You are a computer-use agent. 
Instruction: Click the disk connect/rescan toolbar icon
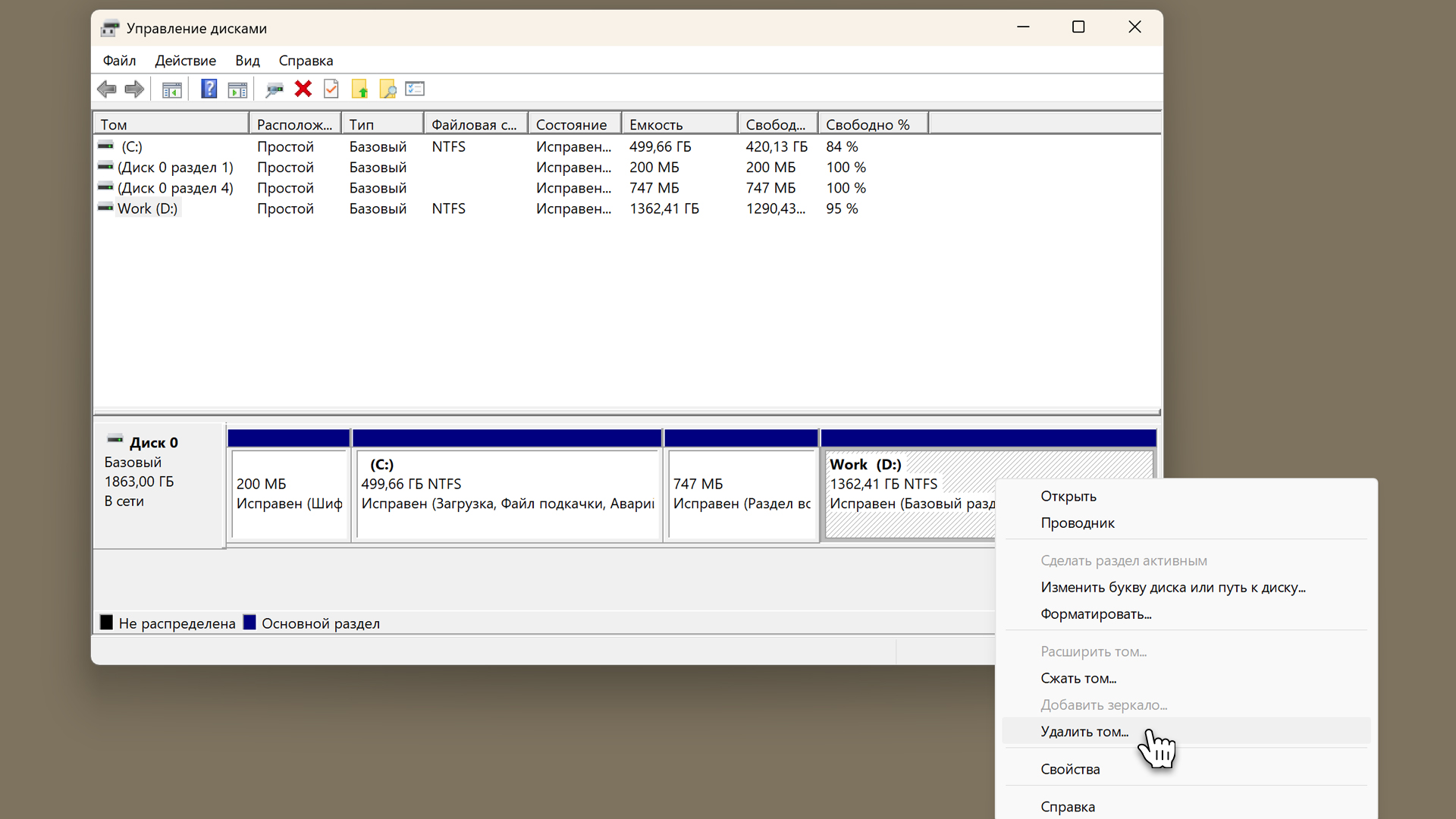pos(275,89)
